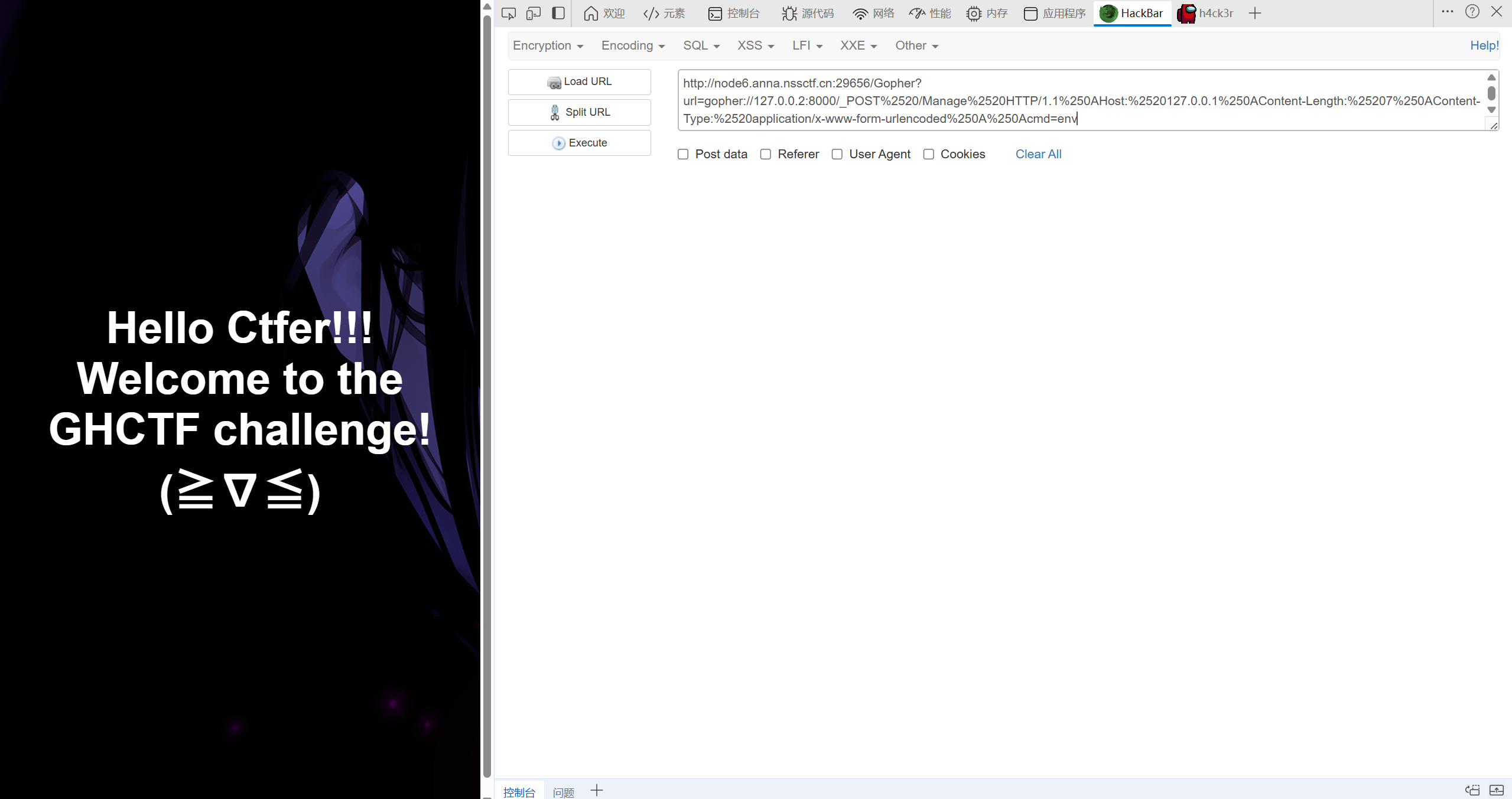Viewport: 1512px width, 799px height.
Task: Expand the Encryption dropdown
Action: tap(548, 45)
